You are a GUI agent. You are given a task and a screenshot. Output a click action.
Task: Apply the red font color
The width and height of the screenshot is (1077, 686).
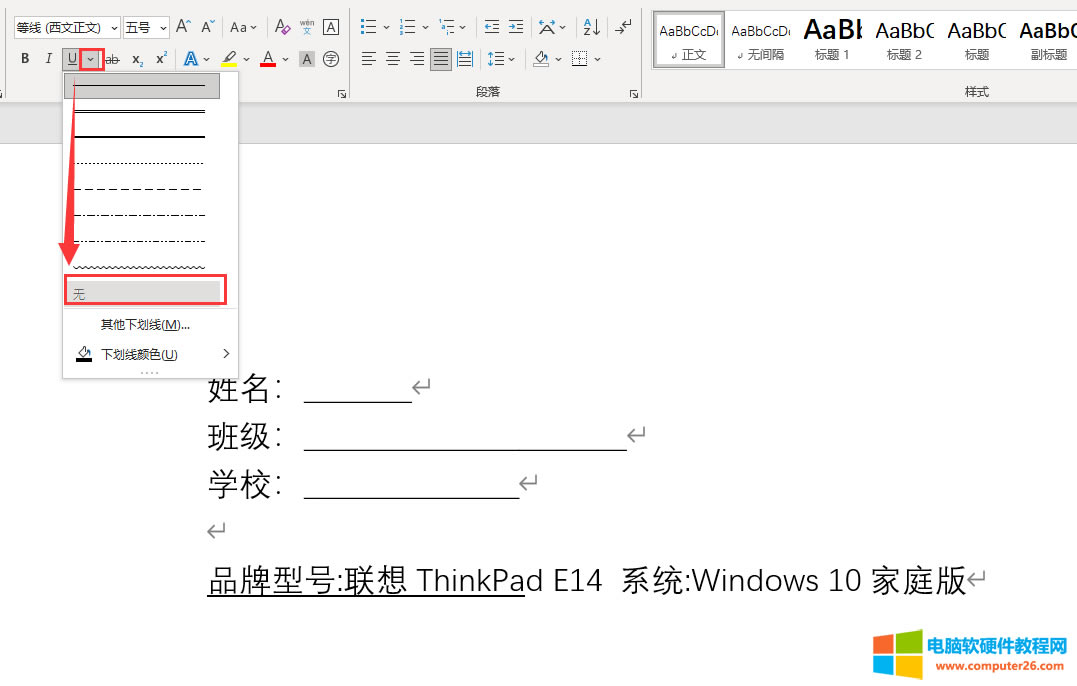coord(269,59)
